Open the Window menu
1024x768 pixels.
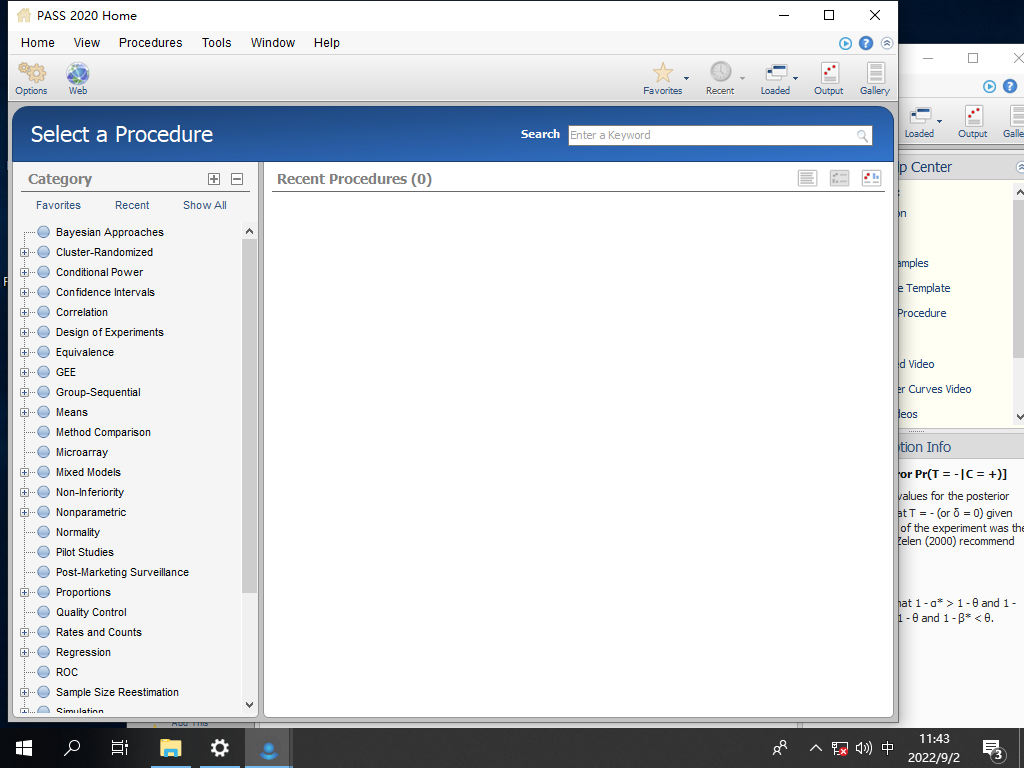(x=273, y=42)
